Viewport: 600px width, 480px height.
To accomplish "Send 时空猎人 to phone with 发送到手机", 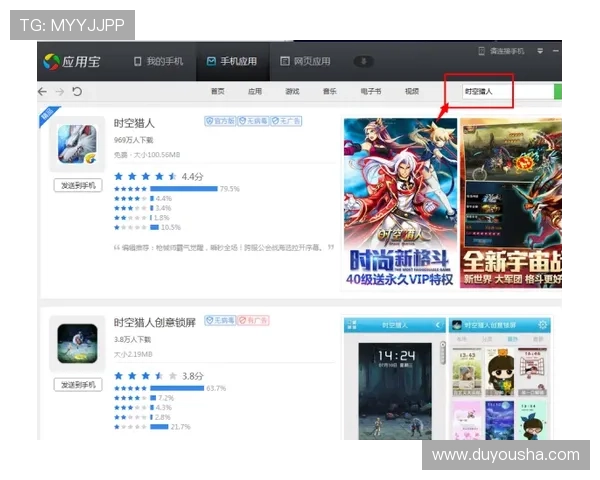I will (77, 185).
